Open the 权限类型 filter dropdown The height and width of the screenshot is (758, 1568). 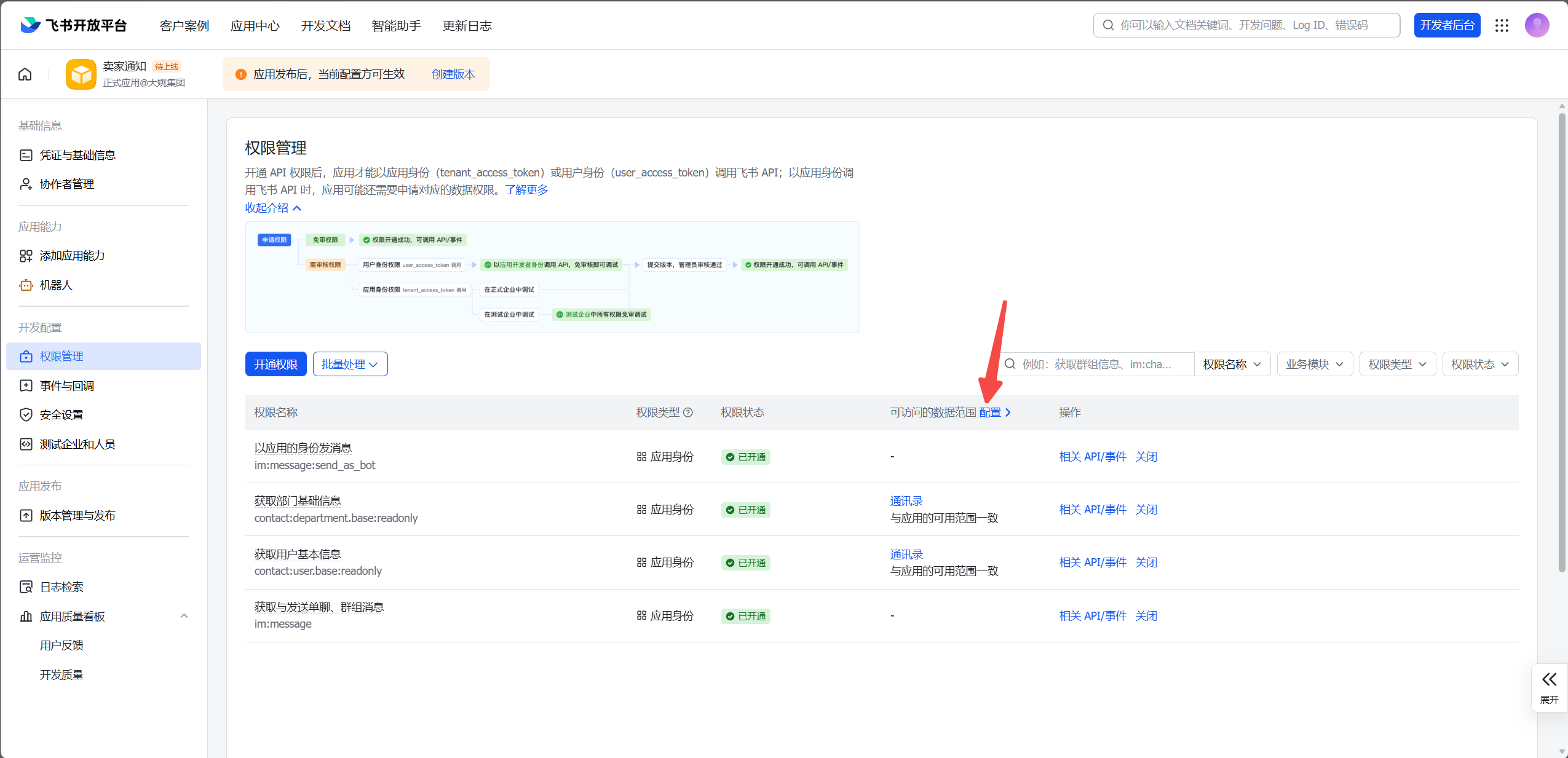pos(1397,365)
